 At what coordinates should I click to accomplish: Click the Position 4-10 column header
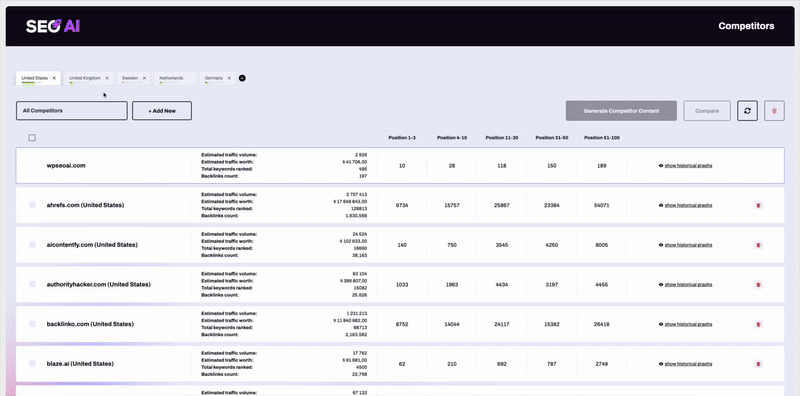452,138
